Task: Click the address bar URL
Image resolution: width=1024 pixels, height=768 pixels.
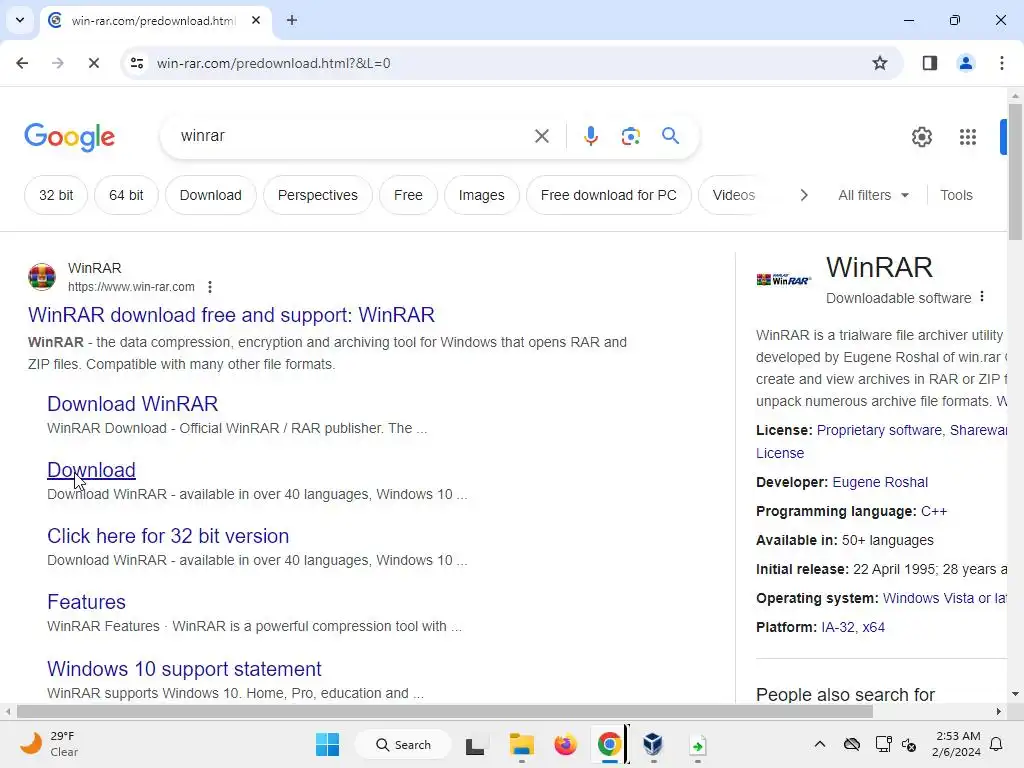Action: [x=273, y=63]
